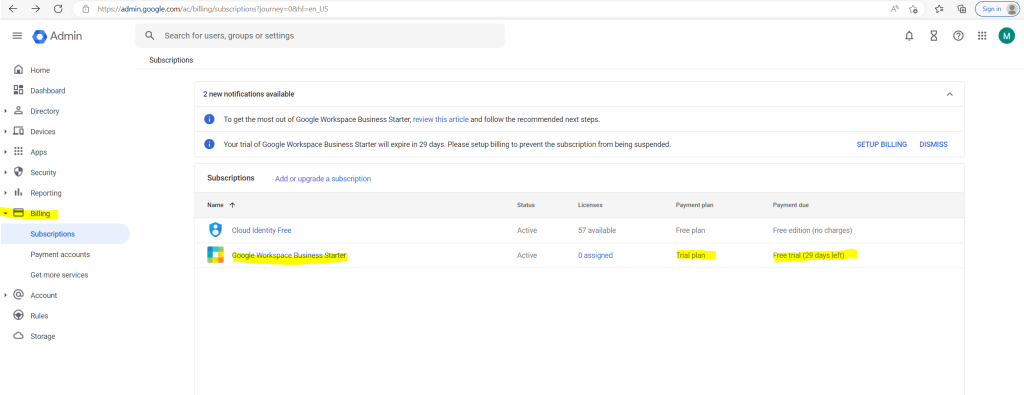Collapse the notifications panel chevron
Screen dimensions: 1024x395
tap(950, 94)
